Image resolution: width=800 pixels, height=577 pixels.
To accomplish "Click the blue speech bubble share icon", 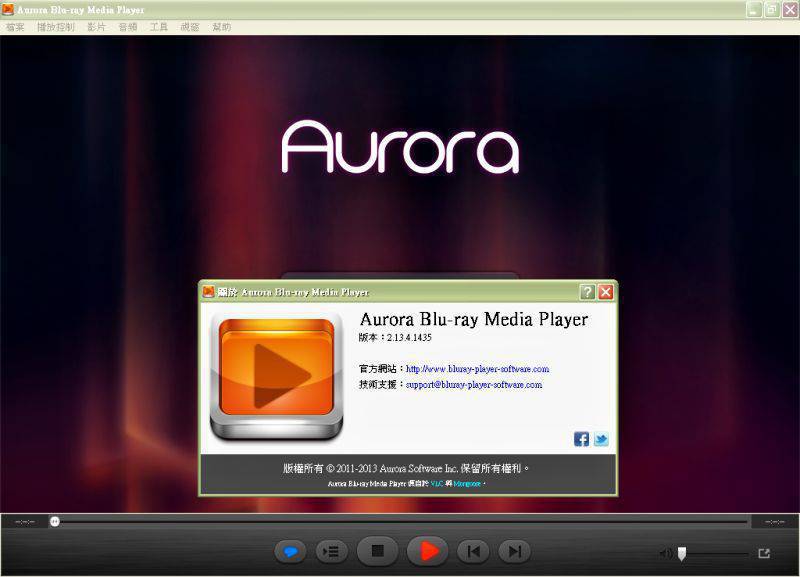I will click(x=290, y=551).
